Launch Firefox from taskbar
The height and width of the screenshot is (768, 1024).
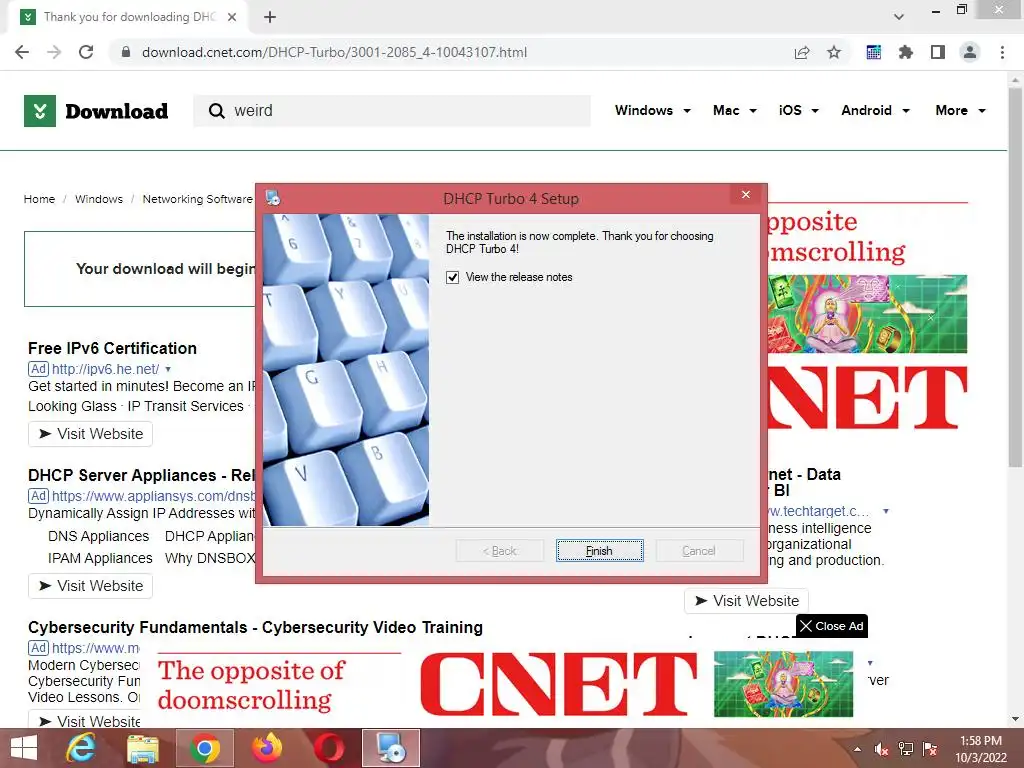click(x=267, y=748)
